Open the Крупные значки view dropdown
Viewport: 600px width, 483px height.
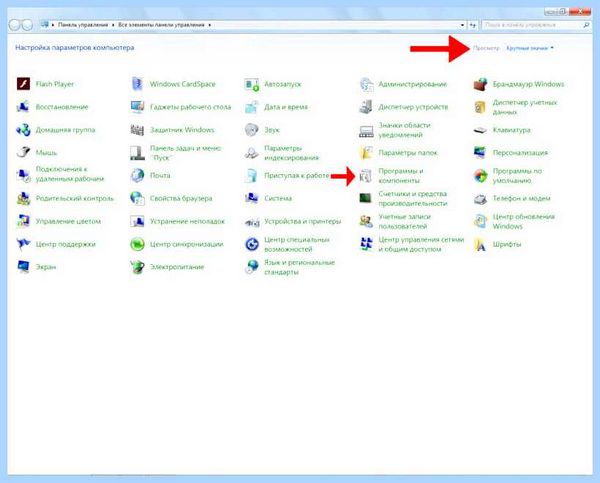pyautogui.click(x=530, y=48)
